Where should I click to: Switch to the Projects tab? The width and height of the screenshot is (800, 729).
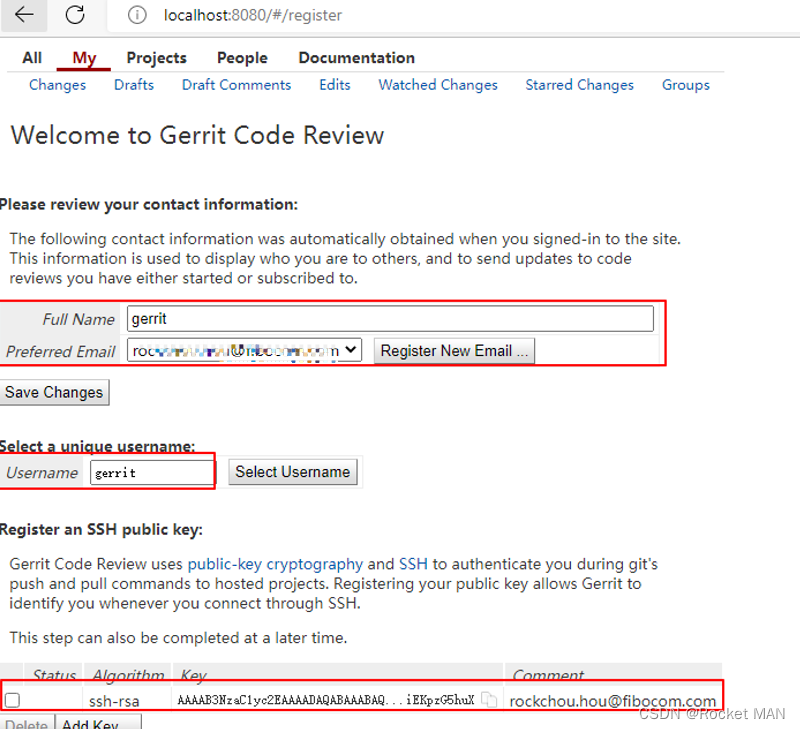pyautogui.click(x=156, y=57)
